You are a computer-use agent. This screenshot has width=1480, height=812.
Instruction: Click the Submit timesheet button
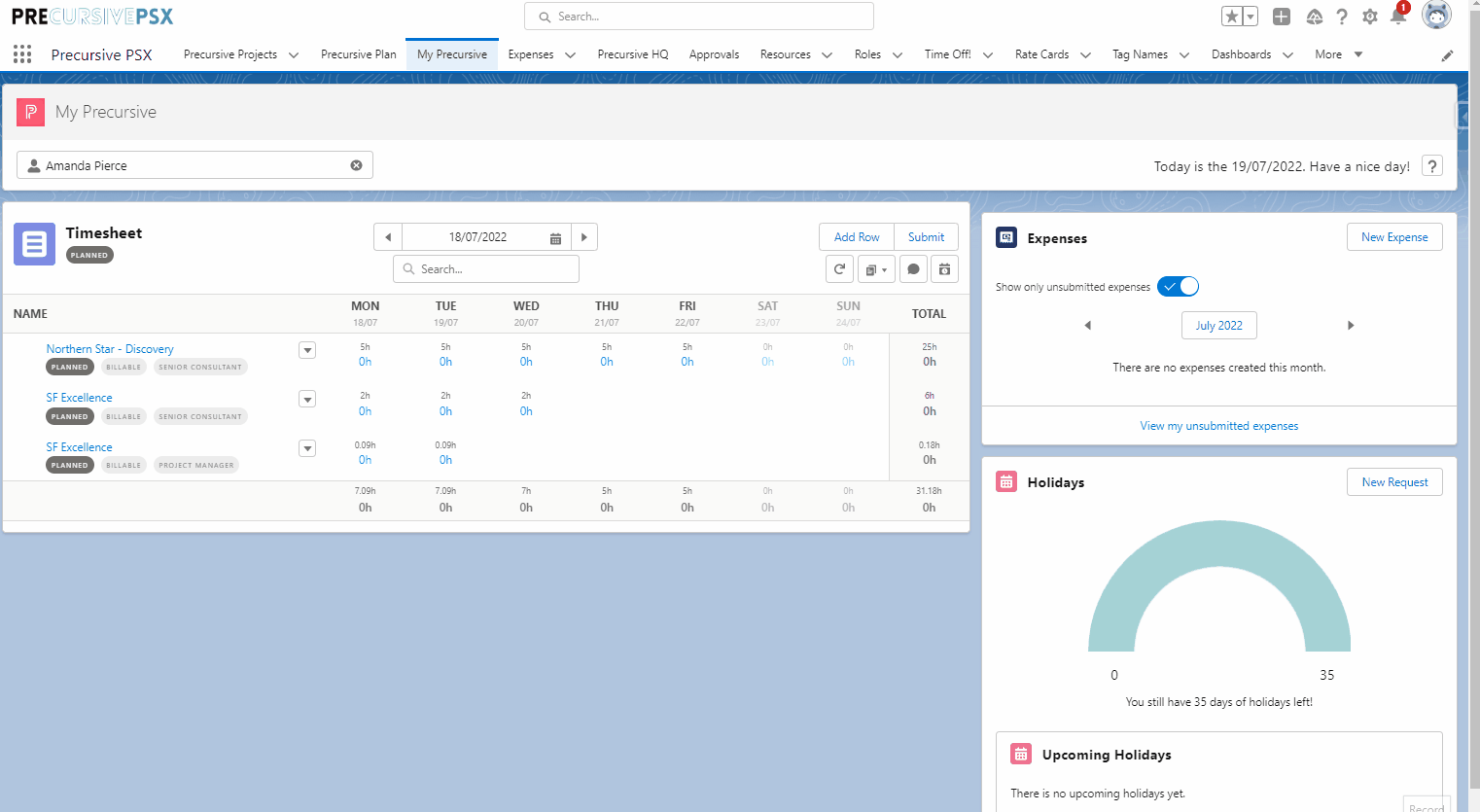(x=926, y=237)
